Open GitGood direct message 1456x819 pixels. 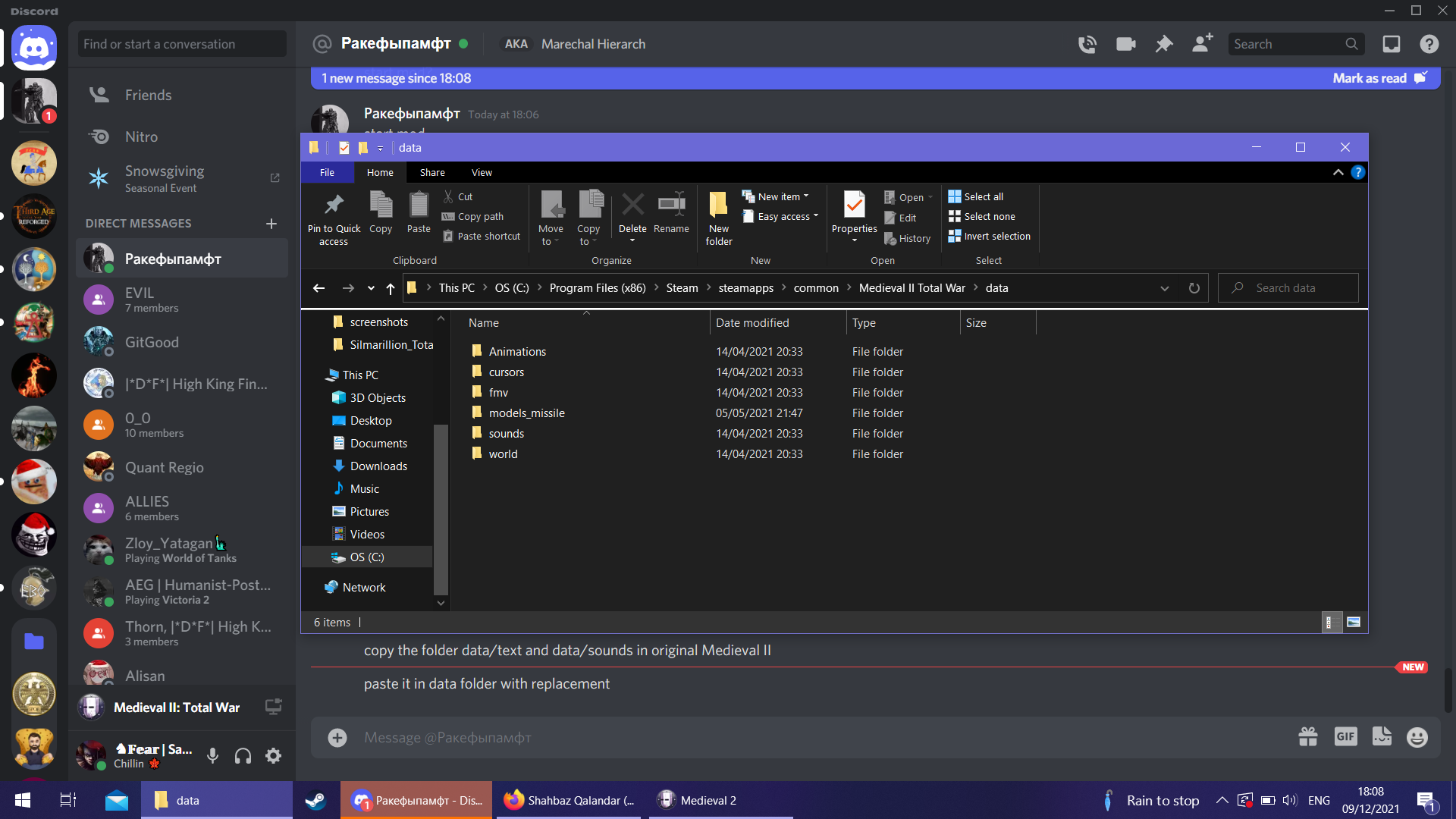(x=182, y=342)
